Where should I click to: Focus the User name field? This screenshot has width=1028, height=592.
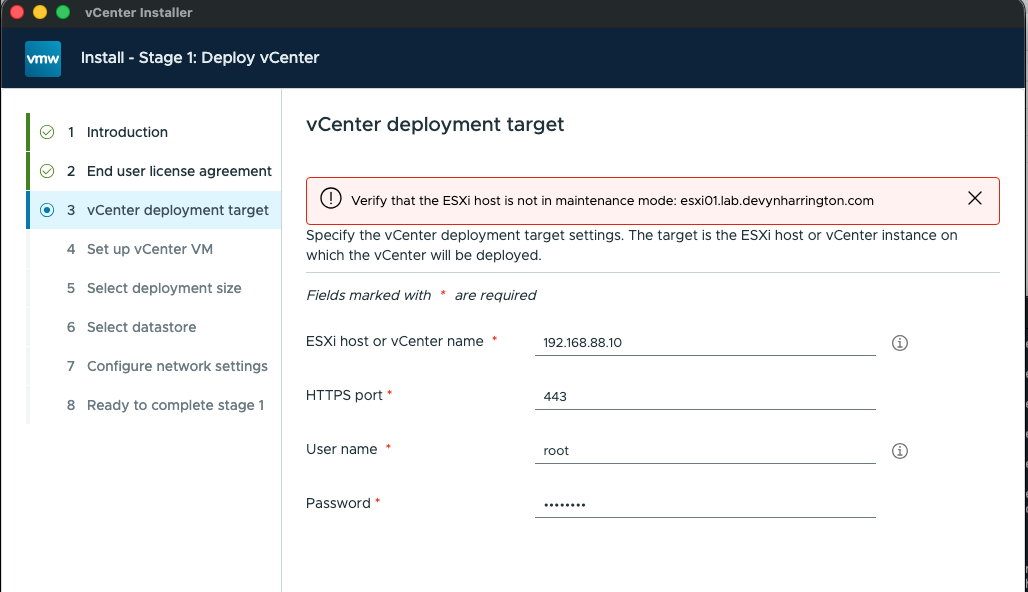coord(705,450)
